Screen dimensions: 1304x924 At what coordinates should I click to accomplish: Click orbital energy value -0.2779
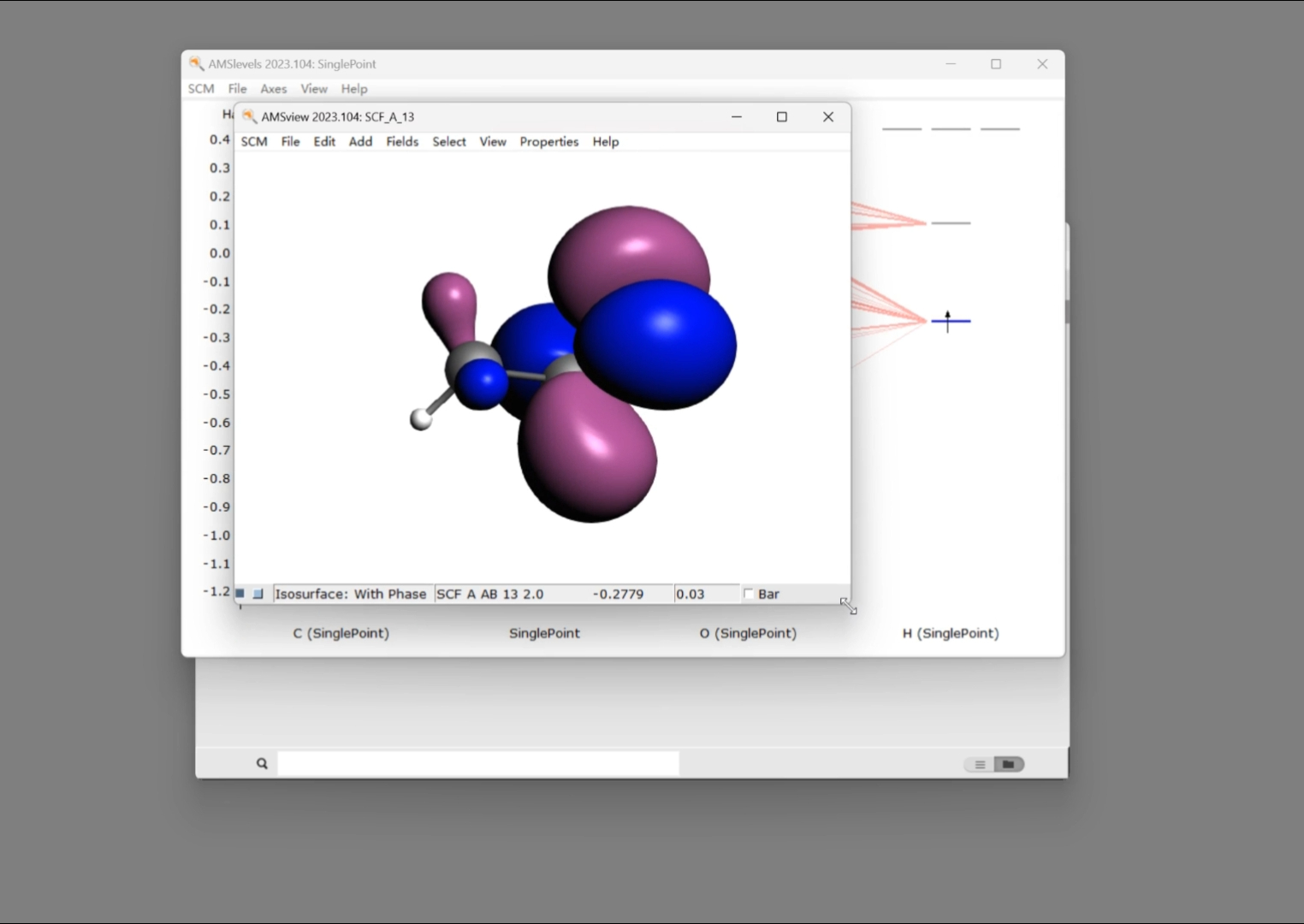pyautogui.click(x=618, y=594)
